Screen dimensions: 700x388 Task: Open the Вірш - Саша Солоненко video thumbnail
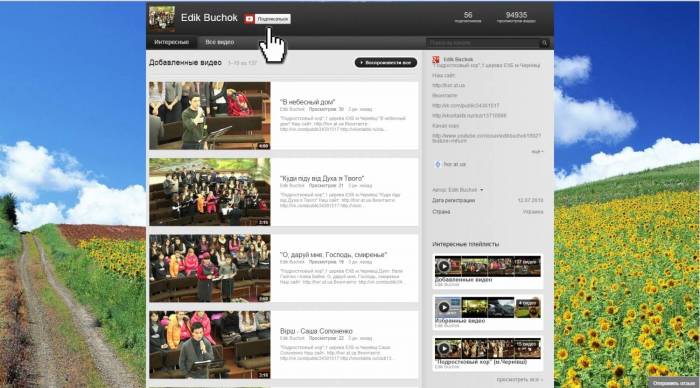(210, 344)
